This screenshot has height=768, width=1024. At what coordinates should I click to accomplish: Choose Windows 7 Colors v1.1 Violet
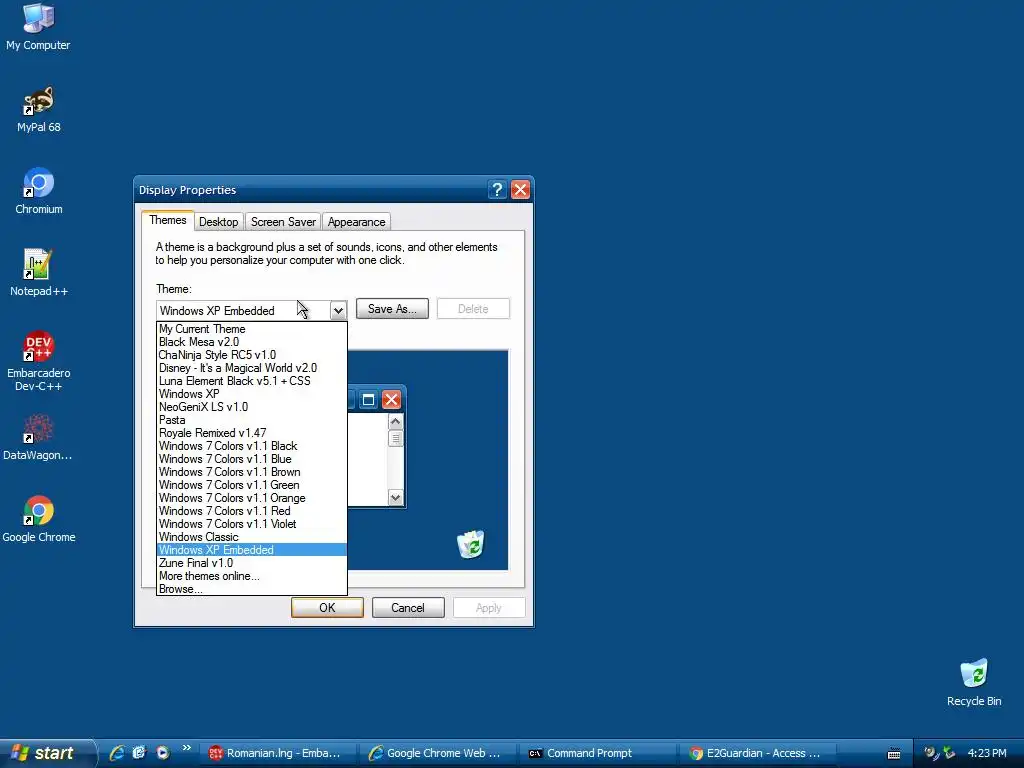coord(251,524)
